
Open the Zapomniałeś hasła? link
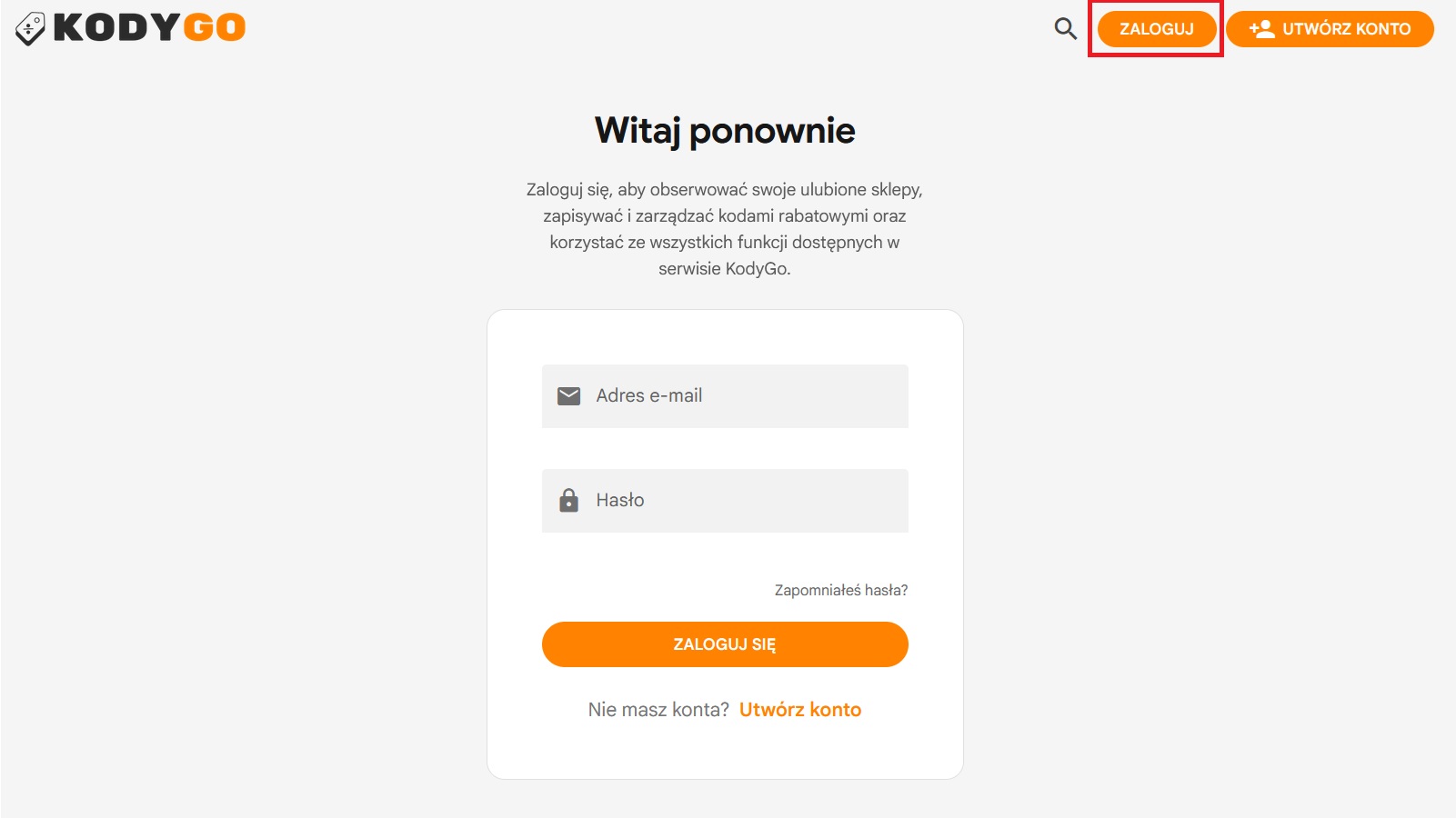pyautogui.click(x=840, y=591)
